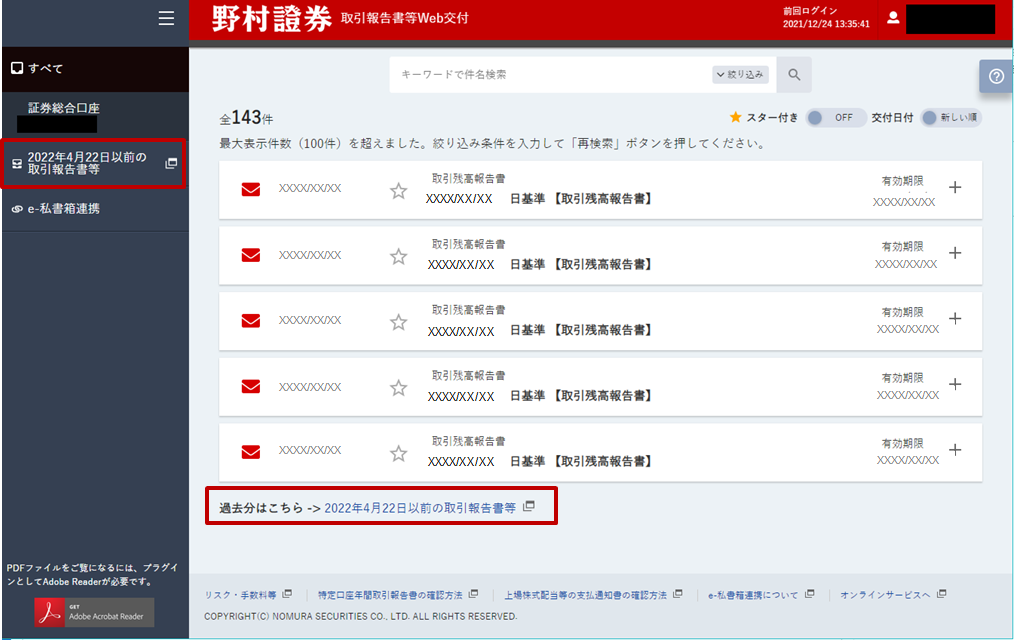Open 特定口座年間取引報告書の確認方法 footer link
This screenshot has width=1014, height=640.
[x=390, y=595]
